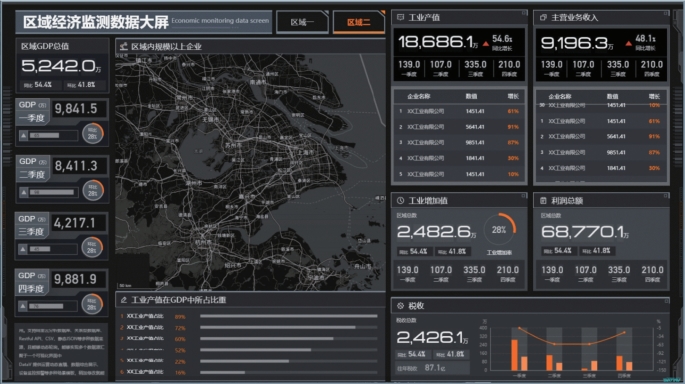Click the clock icon next to 工业增加值

(400, 201)
